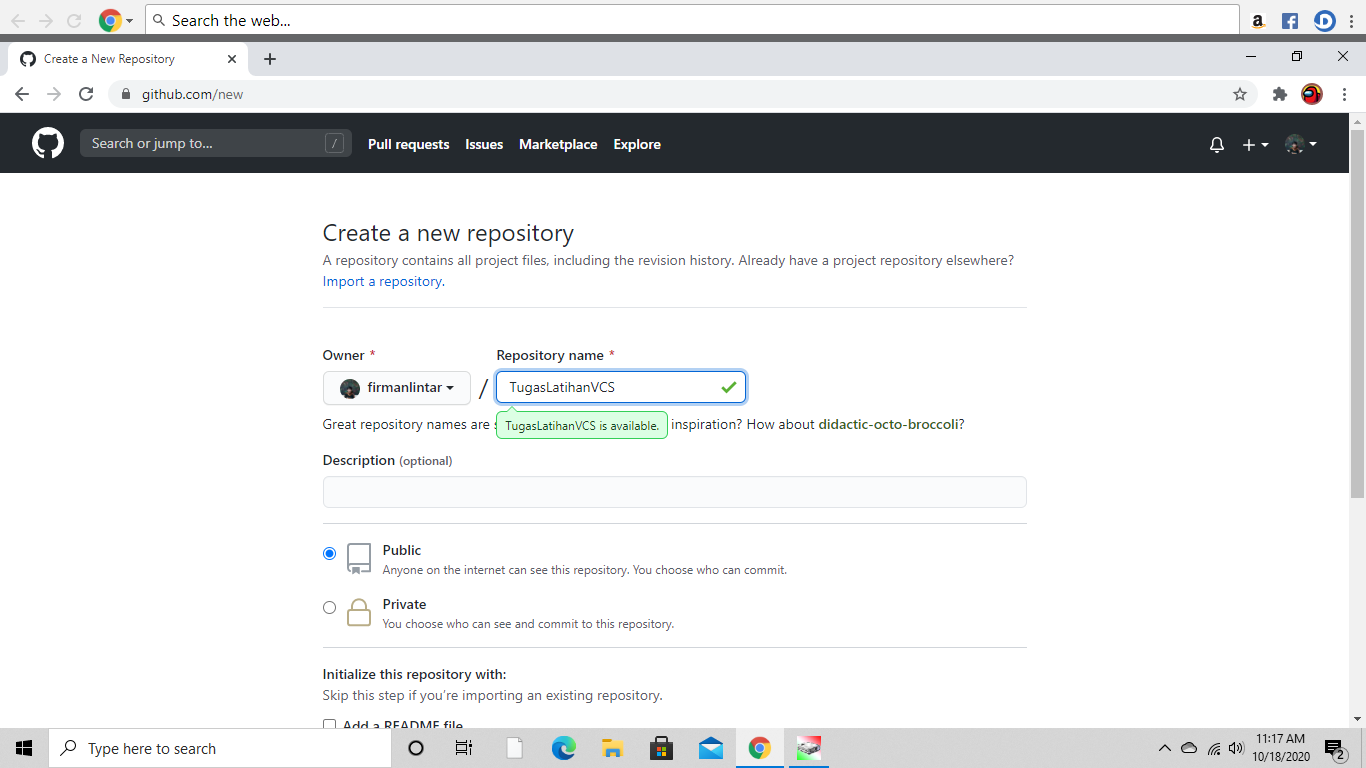Screen dimensions: 1366x768
Task: Click the GitHub octocat logo
Action: (x=47, y=143)
